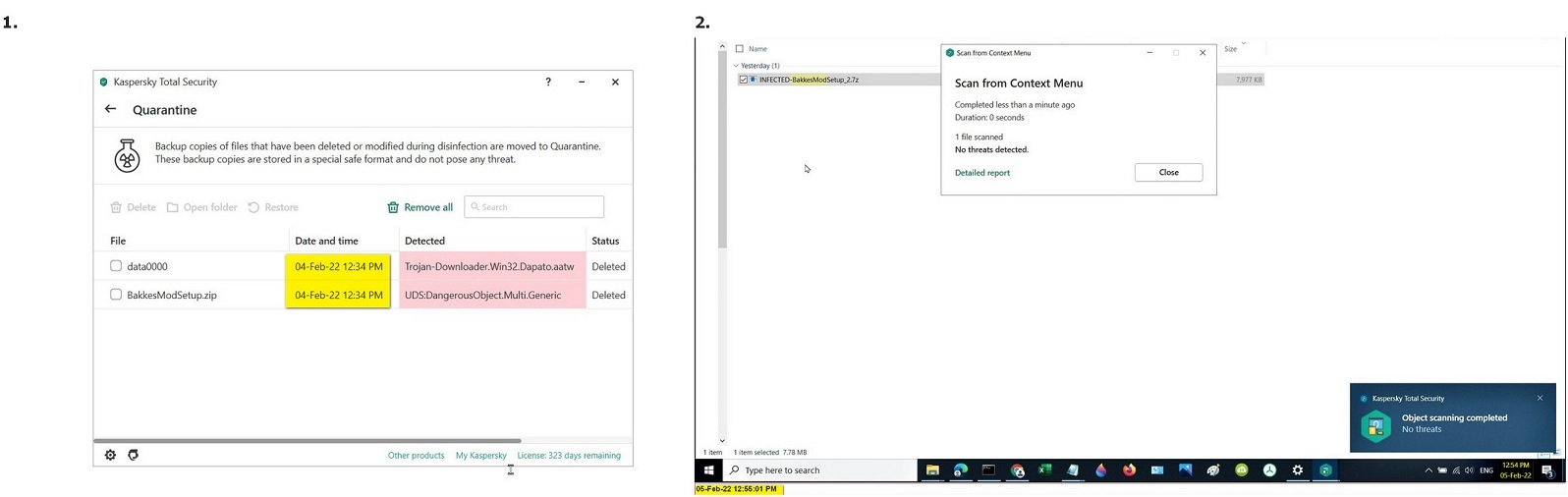The width and height of the screenshot is (1568, 497).
Task: Click Open folder in Quarantine toolbar
Action: tap(202, 207)
